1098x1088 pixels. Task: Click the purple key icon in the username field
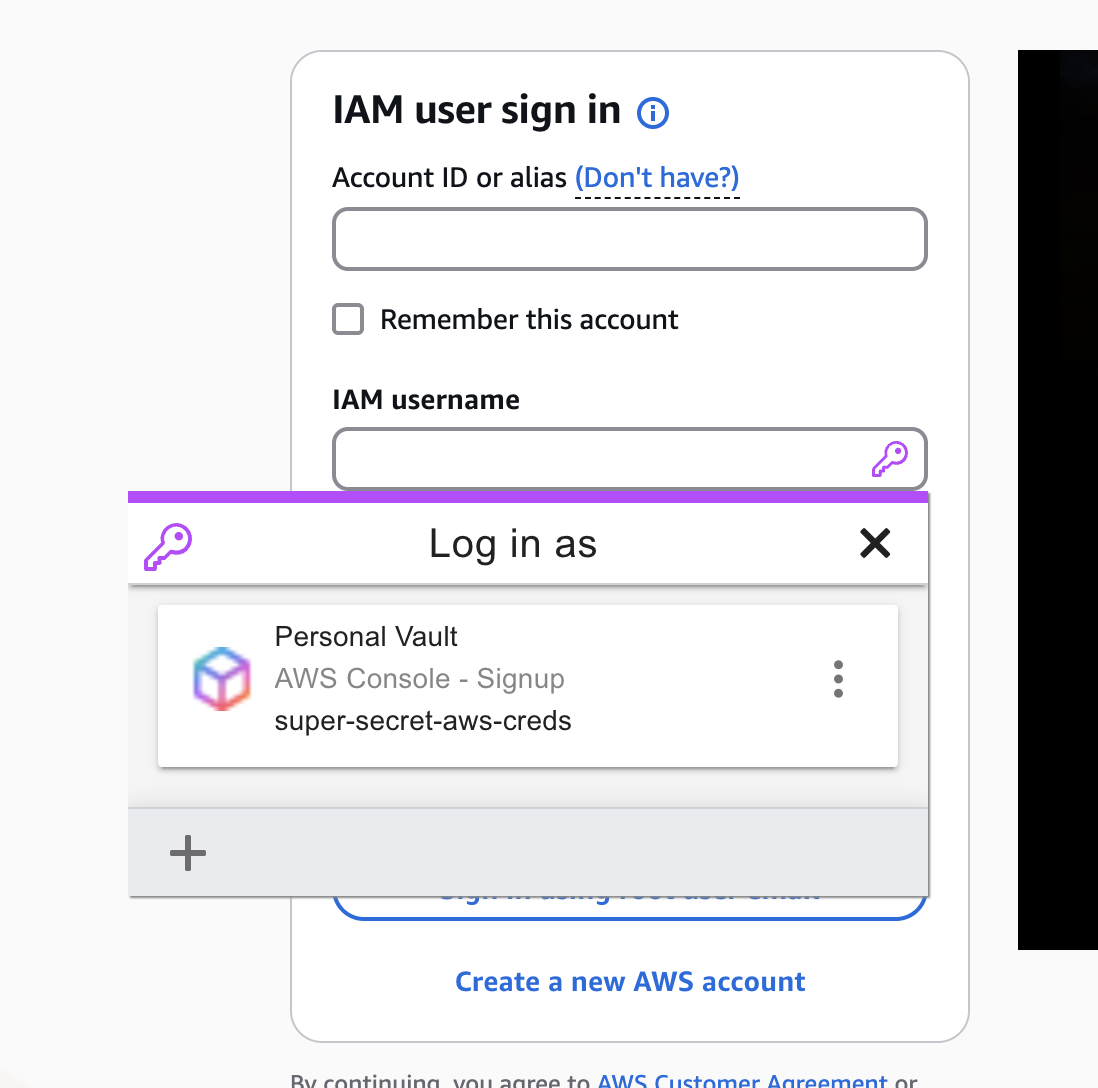point(890,459)
